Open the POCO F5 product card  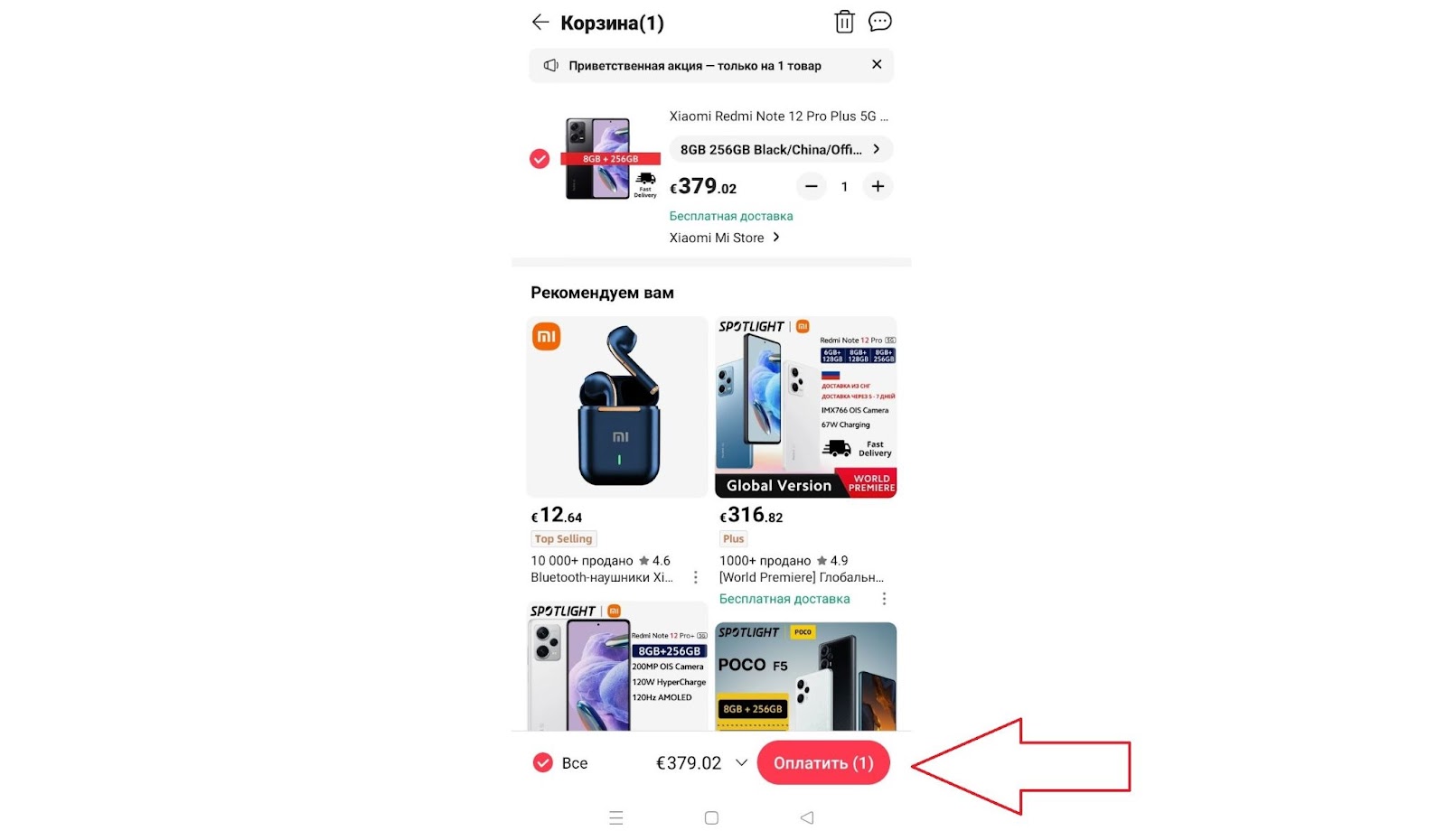(x=806, y=677)
